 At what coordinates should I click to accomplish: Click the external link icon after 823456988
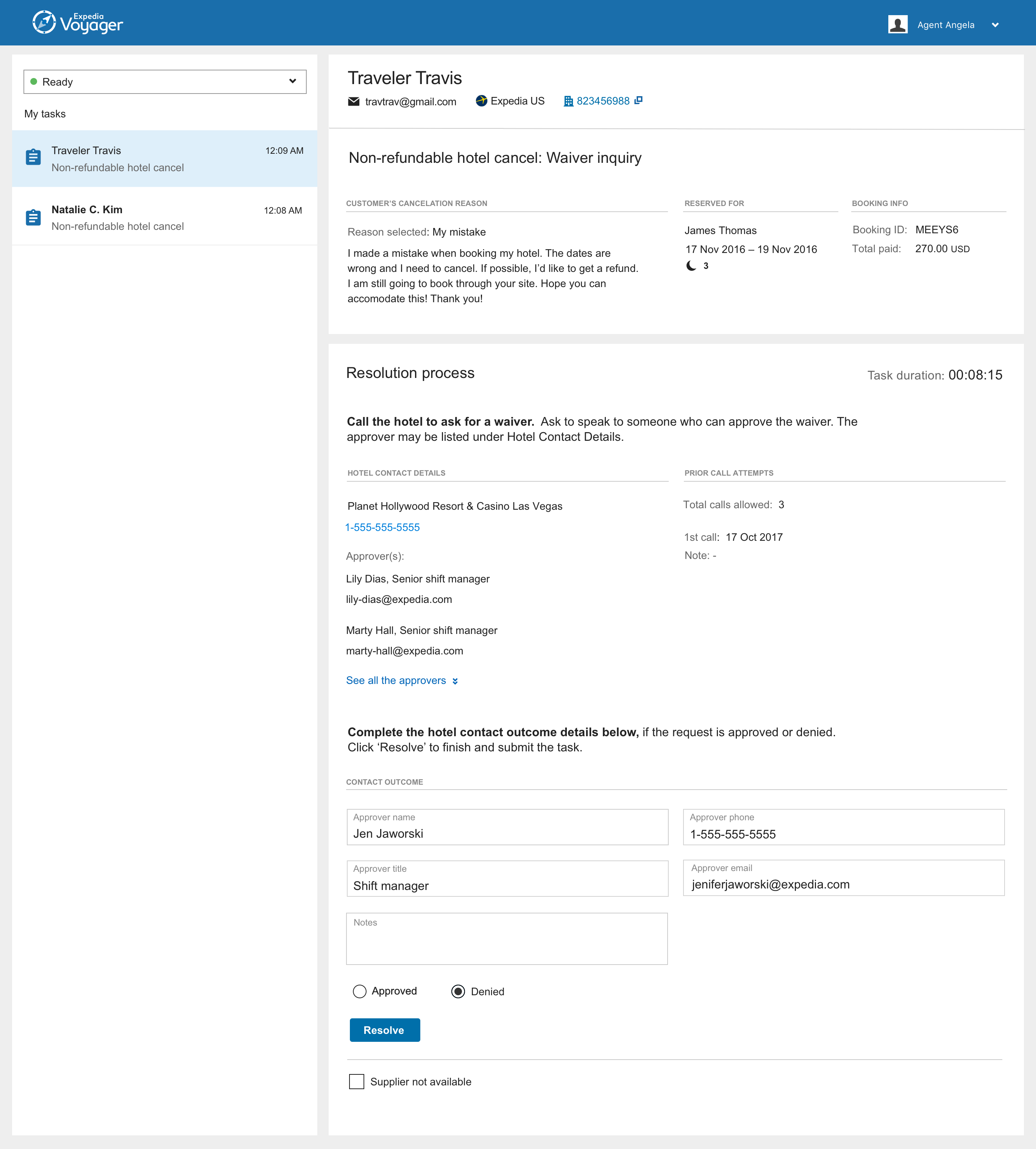pyautogui.click(x=638, y=100)
